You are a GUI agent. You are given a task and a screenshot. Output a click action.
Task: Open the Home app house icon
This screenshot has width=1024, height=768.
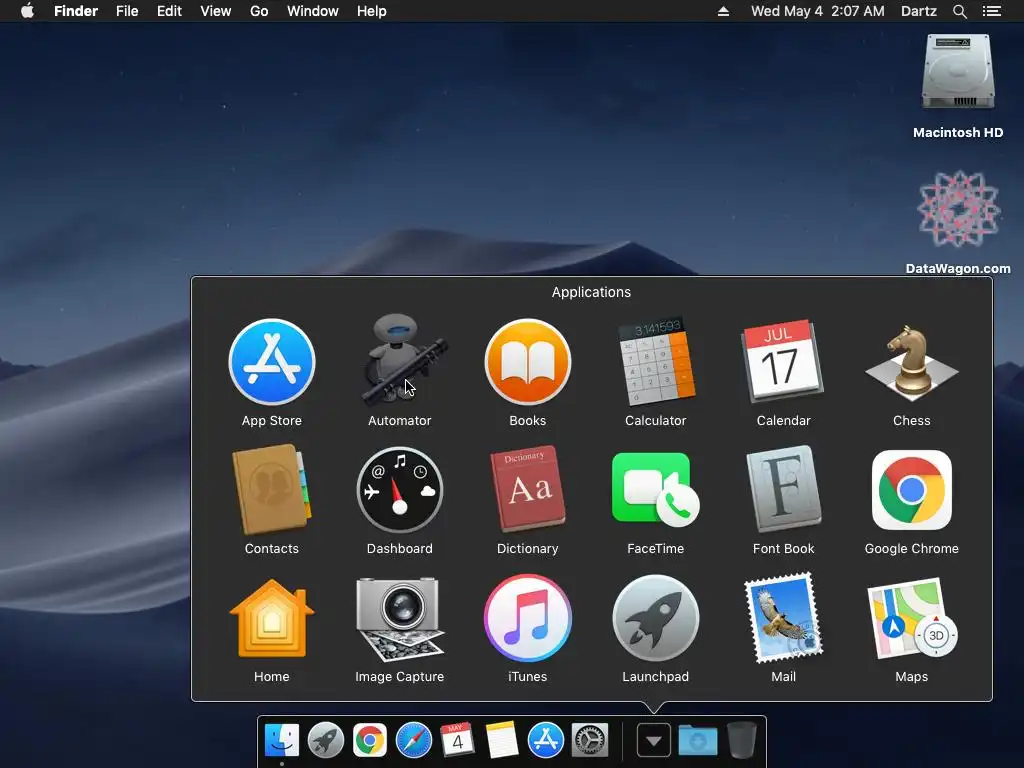[272, 618]
